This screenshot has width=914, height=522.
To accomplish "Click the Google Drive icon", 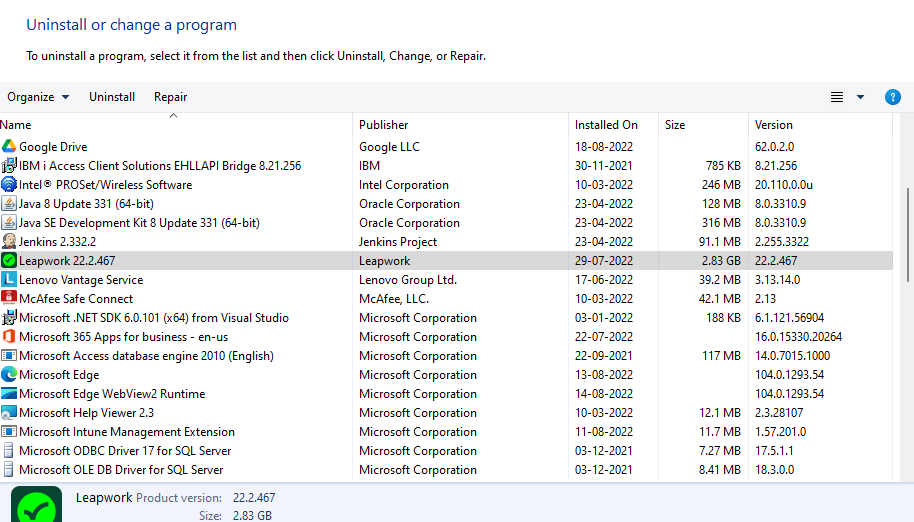I will (x=9, y=147).
